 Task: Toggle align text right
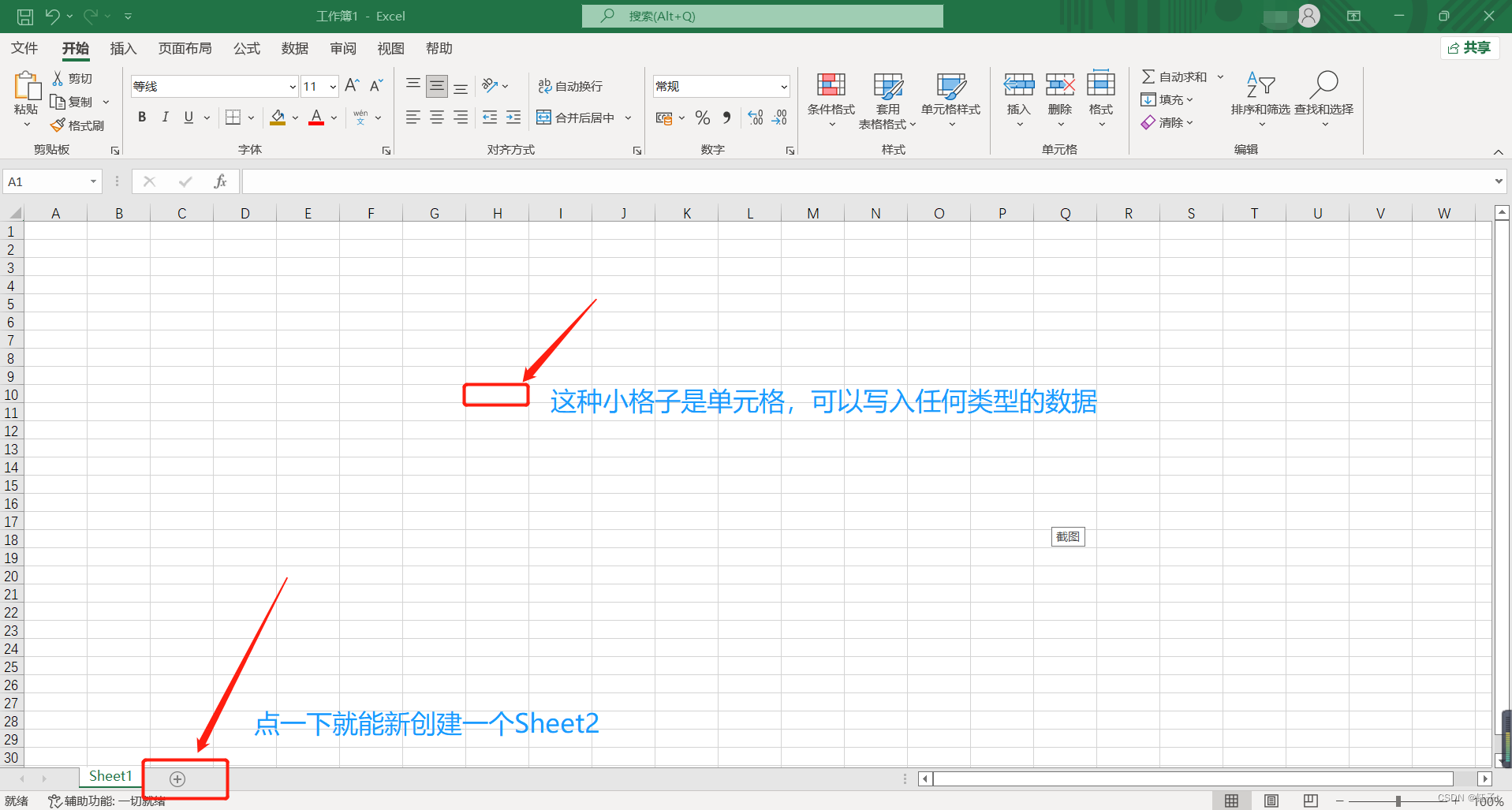(461, 118)
